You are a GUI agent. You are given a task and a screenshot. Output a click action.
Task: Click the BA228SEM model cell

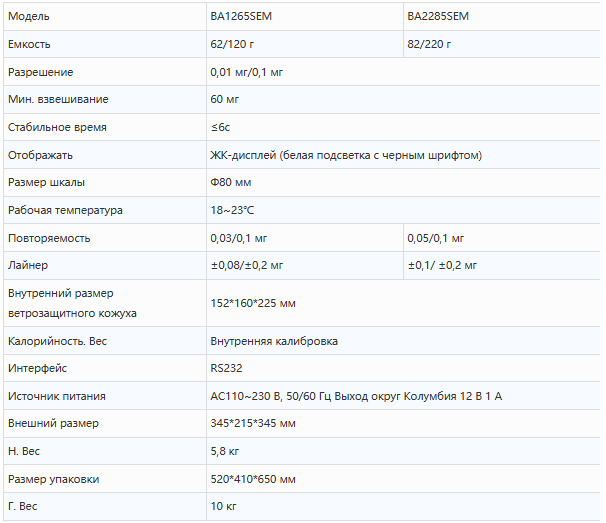[x=438, y=17]
